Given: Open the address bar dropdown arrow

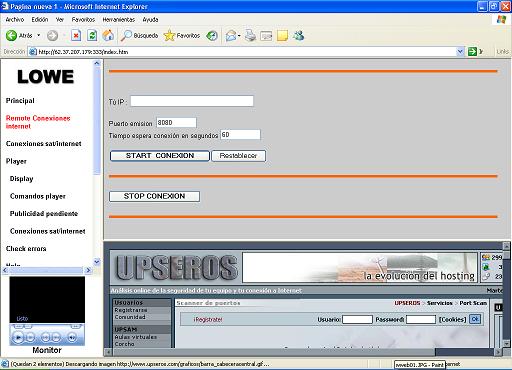Looking at the screenshot, I should click(460, 52).
